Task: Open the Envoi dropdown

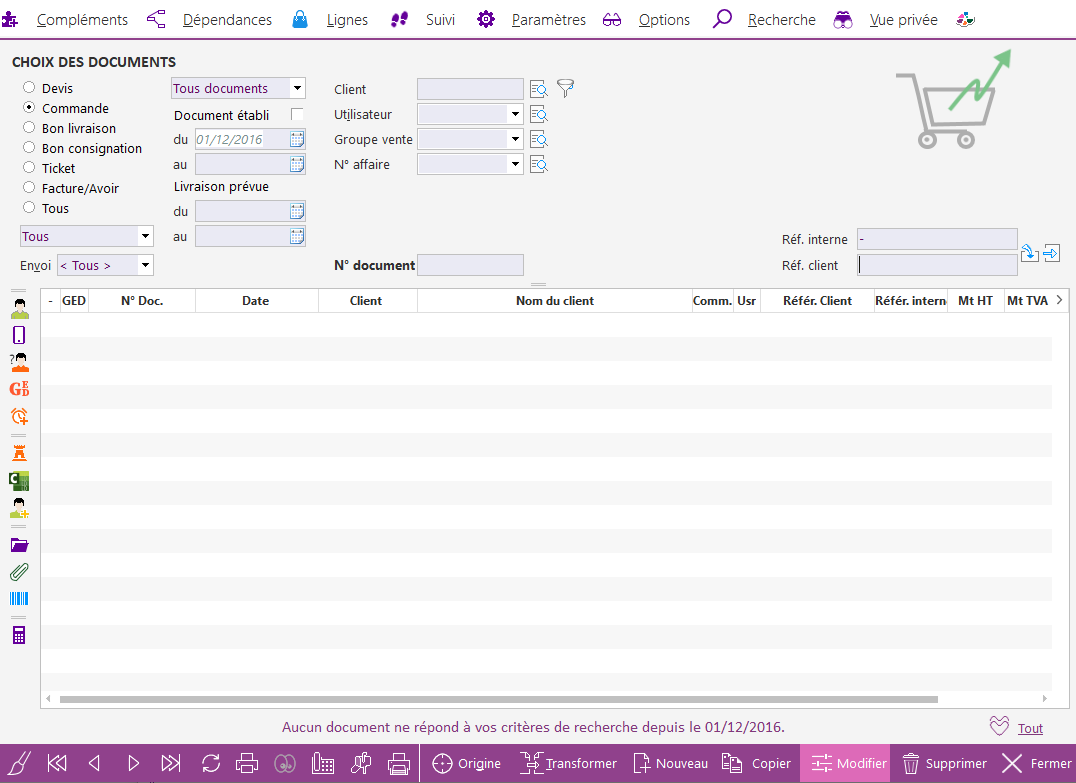Action: point(145,265)
